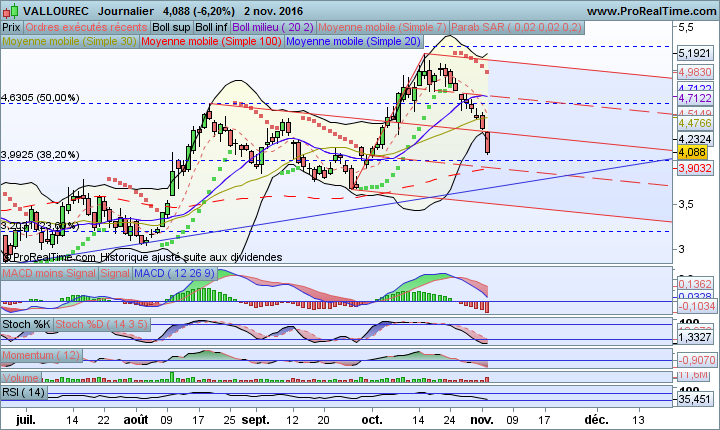
Task: Click the candlestick icon beside VALLOUREC title
Action: coord(11,10)
